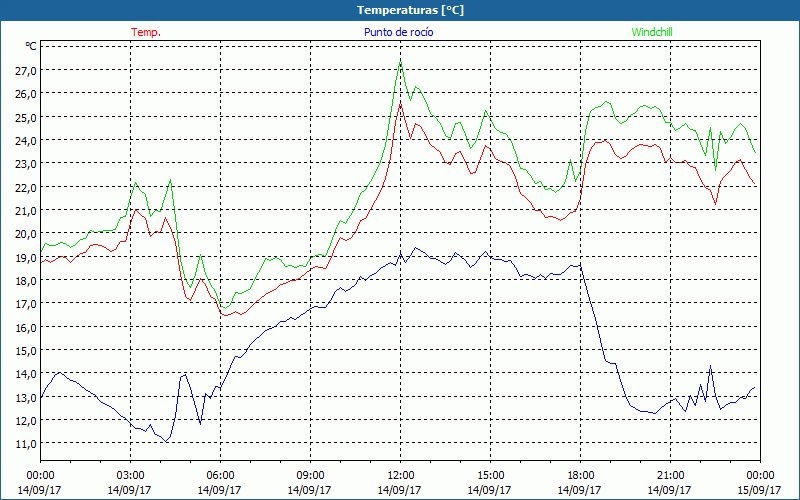Click the 24,0 value on the temperature axis
The width and height of the screenshot is (800, 500).
pos(26,140)
